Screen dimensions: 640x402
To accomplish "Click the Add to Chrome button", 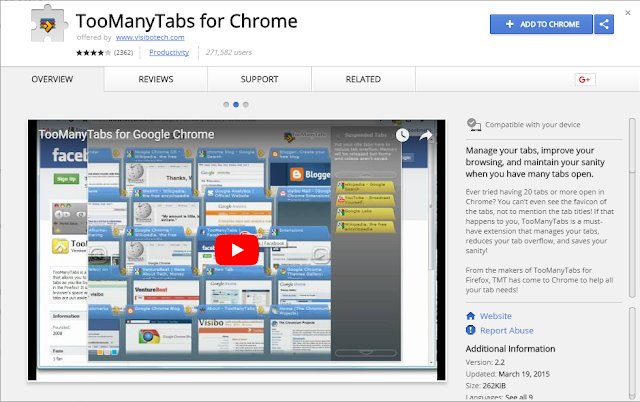I will tap(541, 24).
